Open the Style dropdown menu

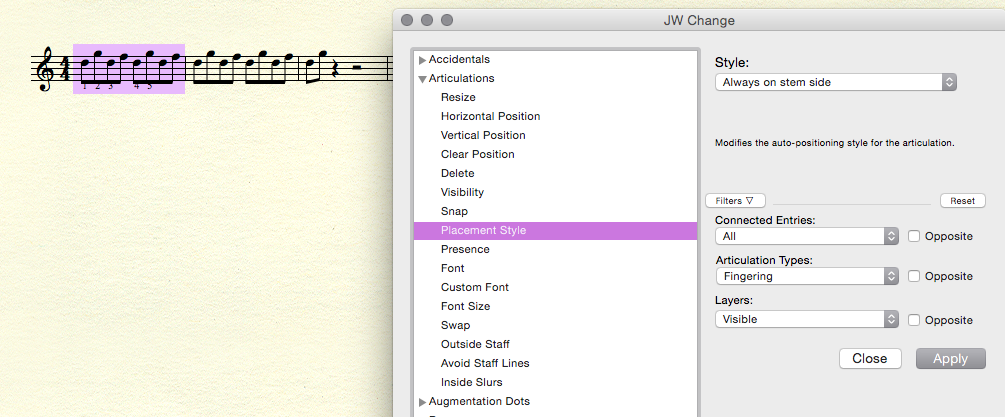(x=836, y=82)
